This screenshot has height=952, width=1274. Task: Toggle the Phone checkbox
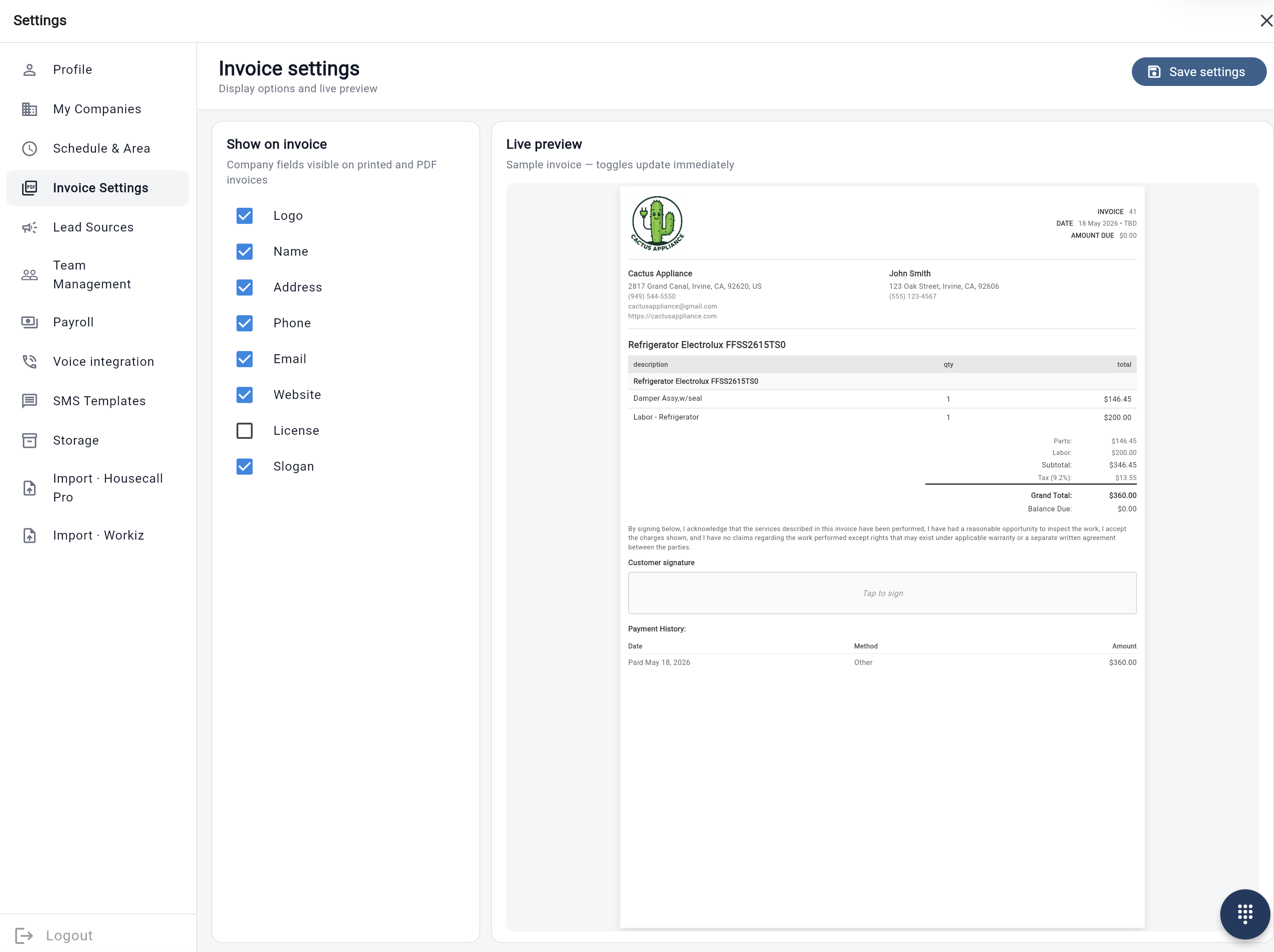click(x=245, y=323)
